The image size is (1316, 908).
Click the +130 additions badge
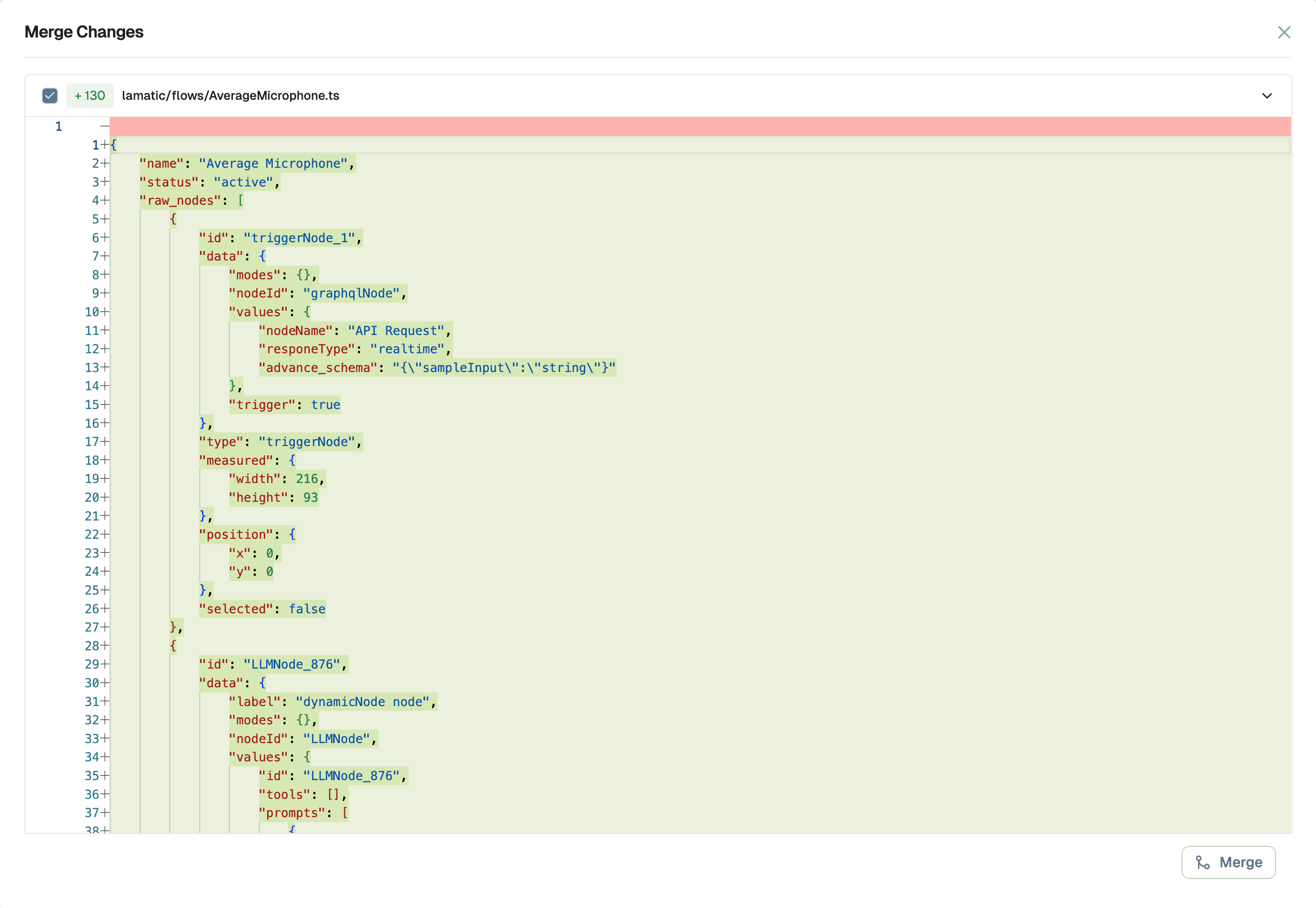click(90, 96)
